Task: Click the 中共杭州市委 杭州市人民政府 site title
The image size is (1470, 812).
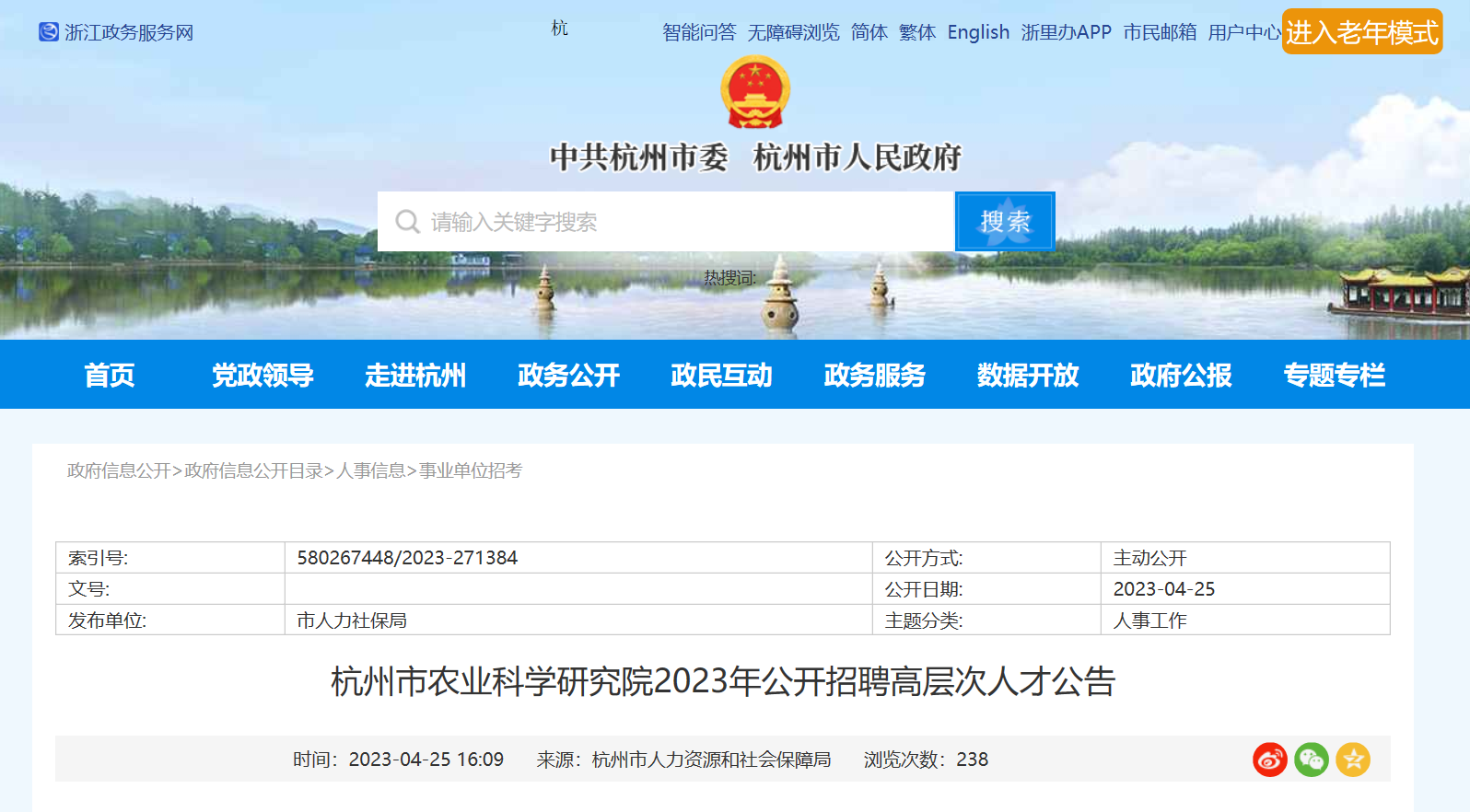Action: coord(755,157)
